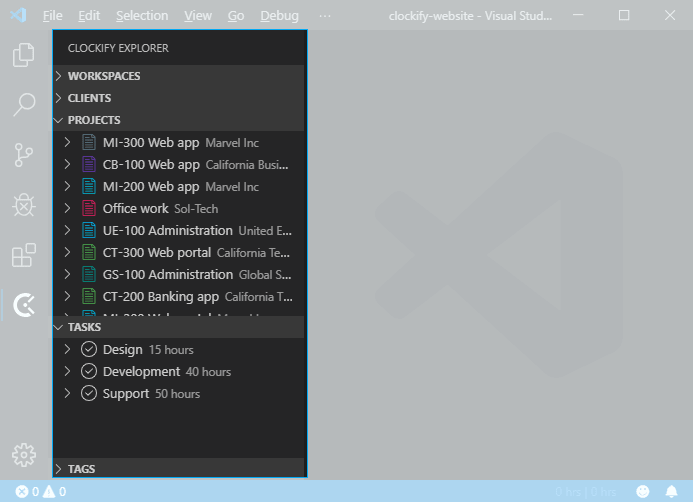Open the Debug menu
Screen dimensions: 693x502
pos(279,15)
